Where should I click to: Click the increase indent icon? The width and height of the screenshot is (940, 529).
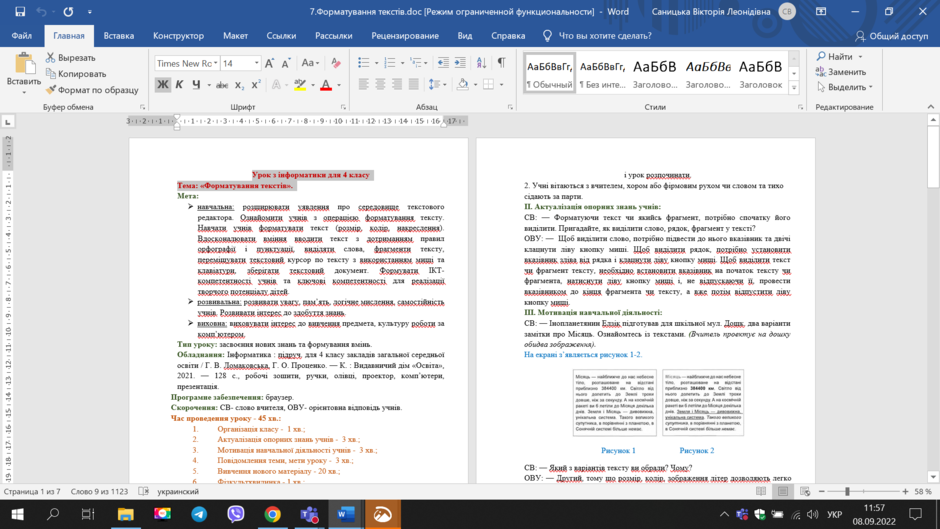(x=460, y=63)
